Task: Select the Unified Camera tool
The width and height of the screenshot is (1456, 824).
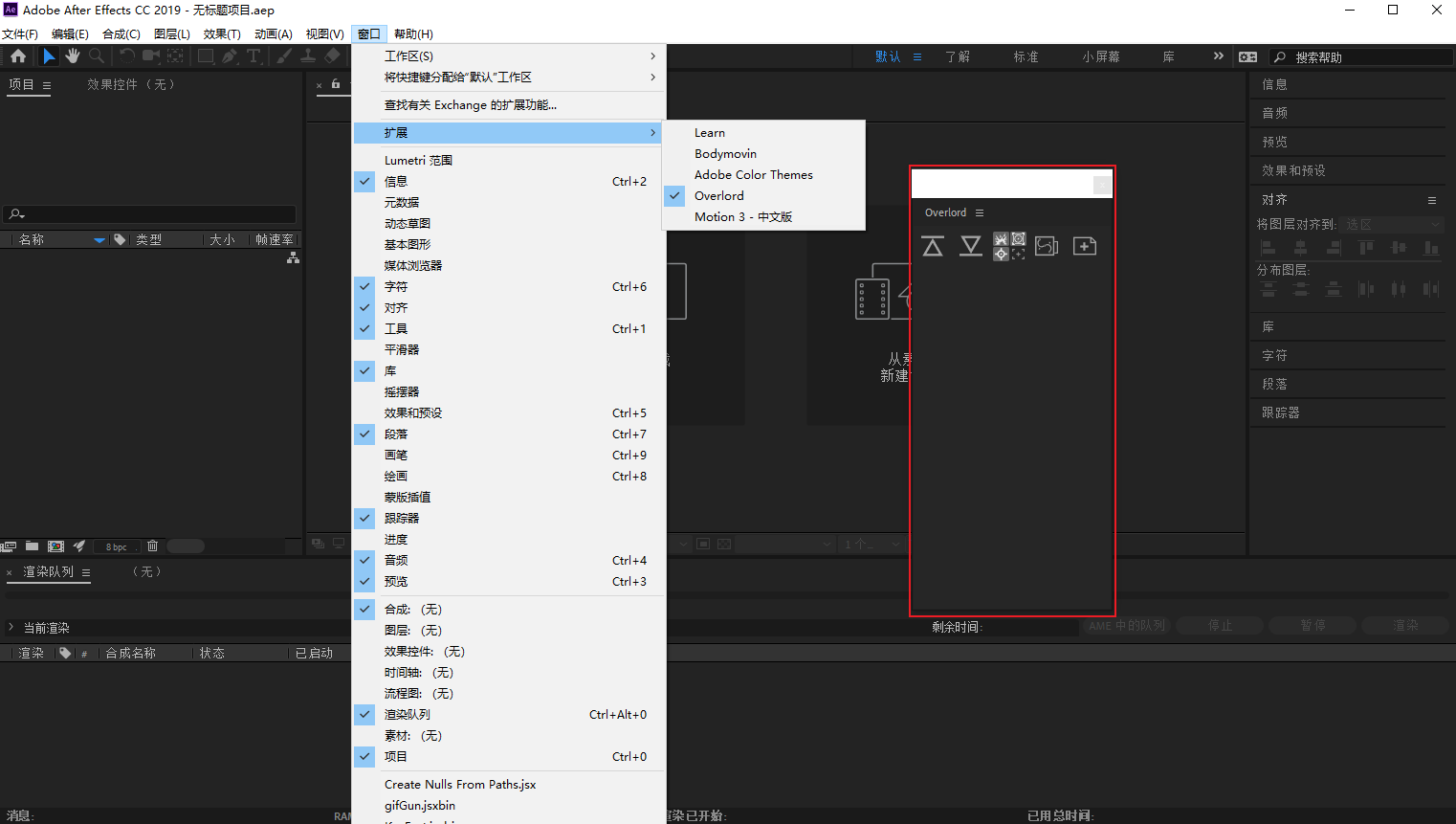Action: [x=150, y=56]
